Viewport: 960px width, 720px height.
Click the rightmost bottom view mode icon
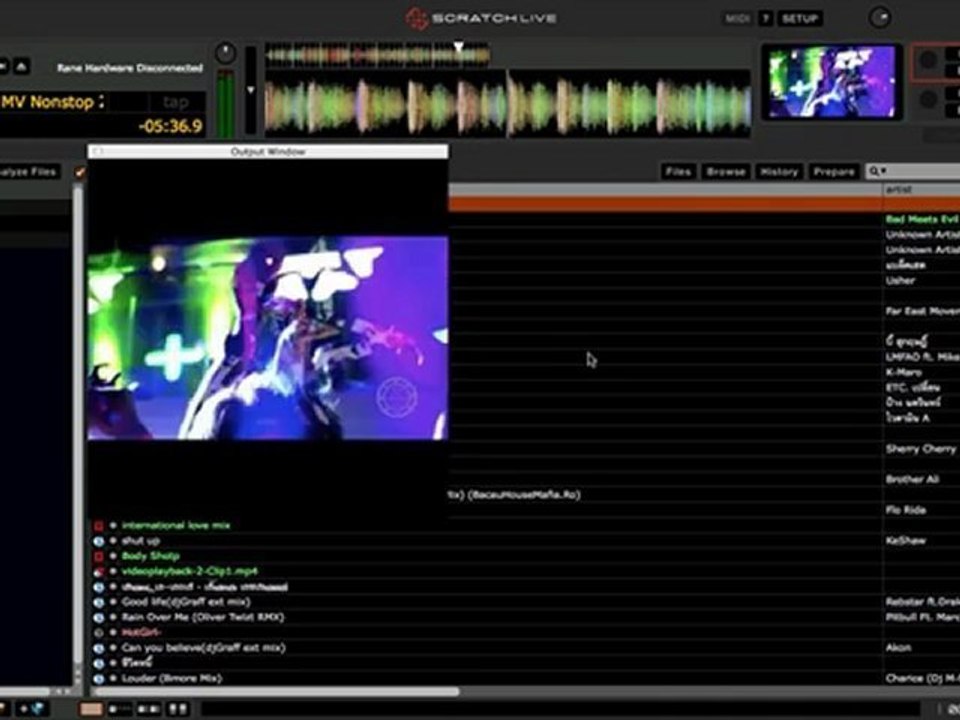(178, 709)
